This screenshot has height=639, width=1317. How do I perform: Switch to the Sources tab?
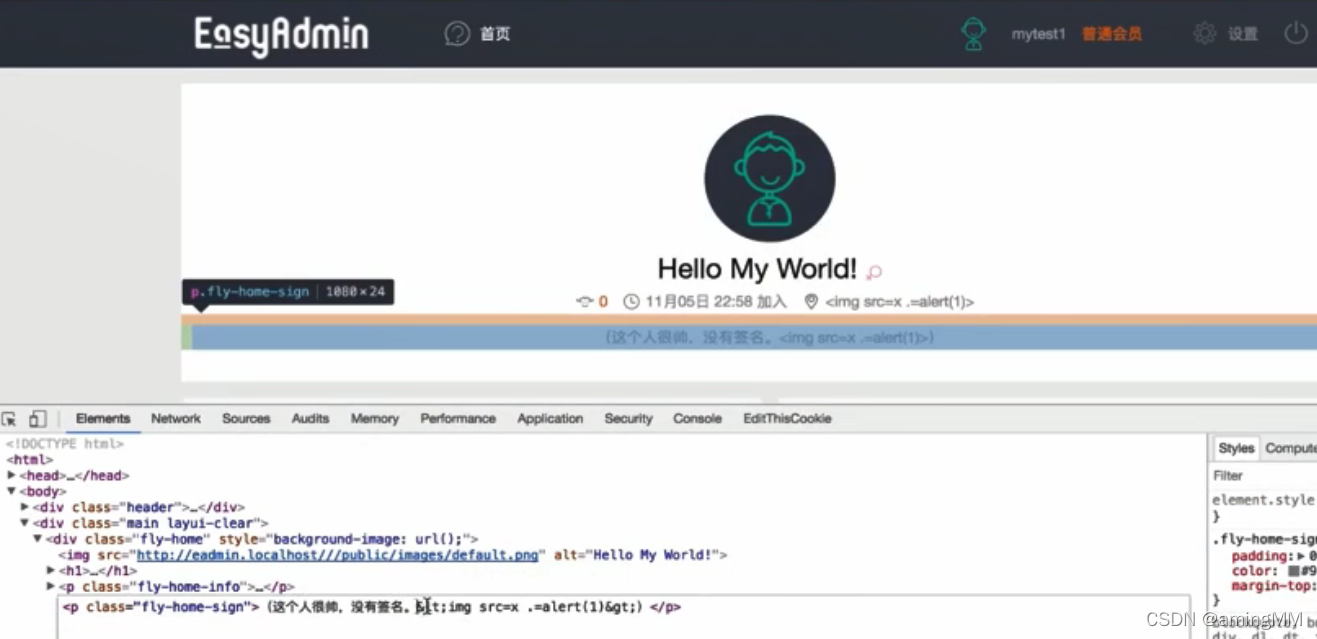click(x=246, y=418)
